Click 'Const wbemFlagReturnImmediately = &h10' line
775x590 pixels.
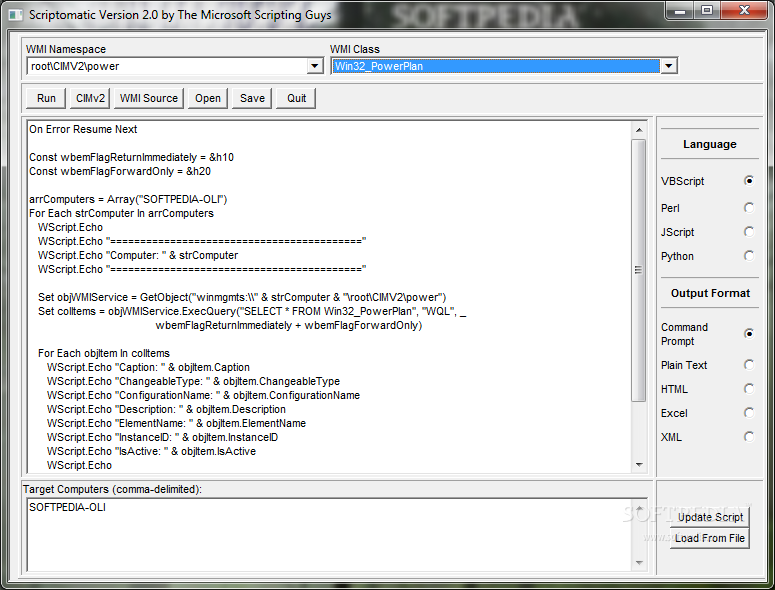[x=131, y=158]
